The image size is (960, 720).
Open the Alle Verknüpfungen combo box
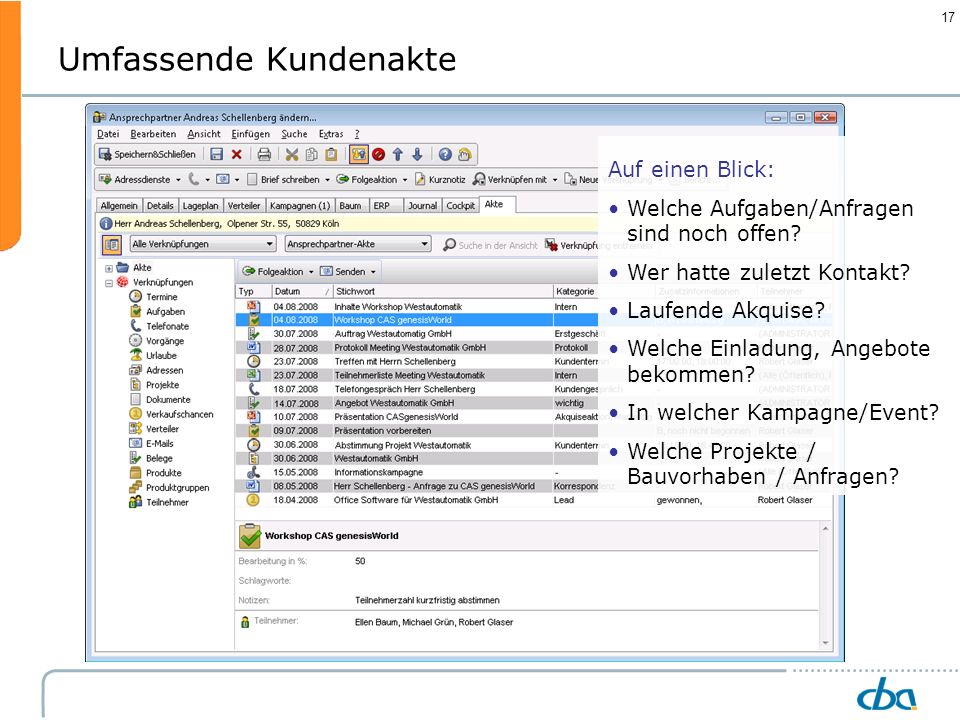[x=203, y=244]
